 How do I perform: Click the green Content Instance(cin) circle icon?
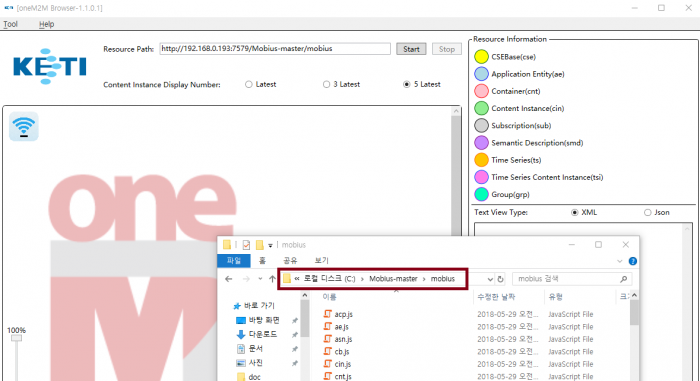click(481, 108)
